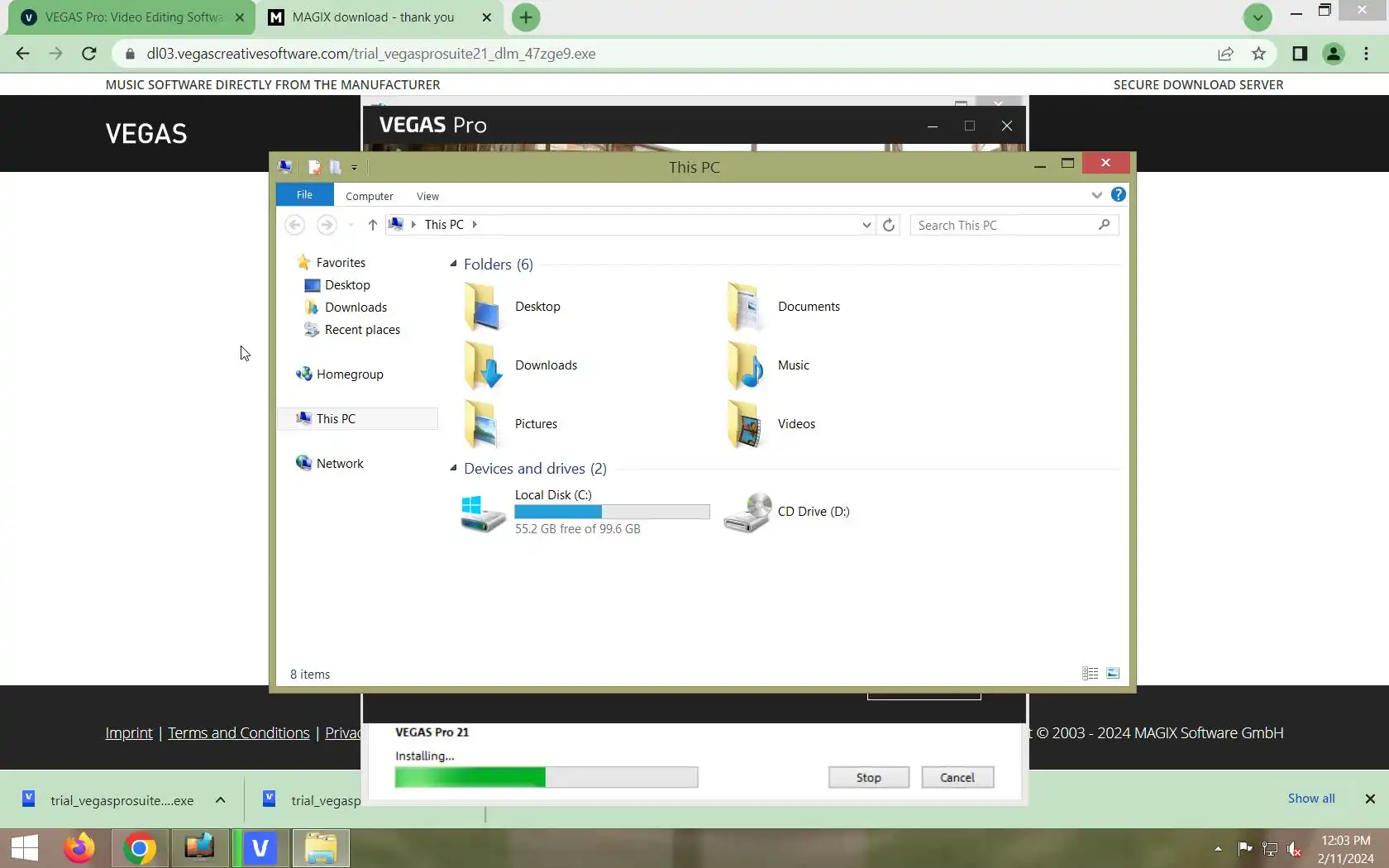Open the Music folder icon
Image resolution: width=1389 pixels, height=868 pixels.
coord(745,365)
